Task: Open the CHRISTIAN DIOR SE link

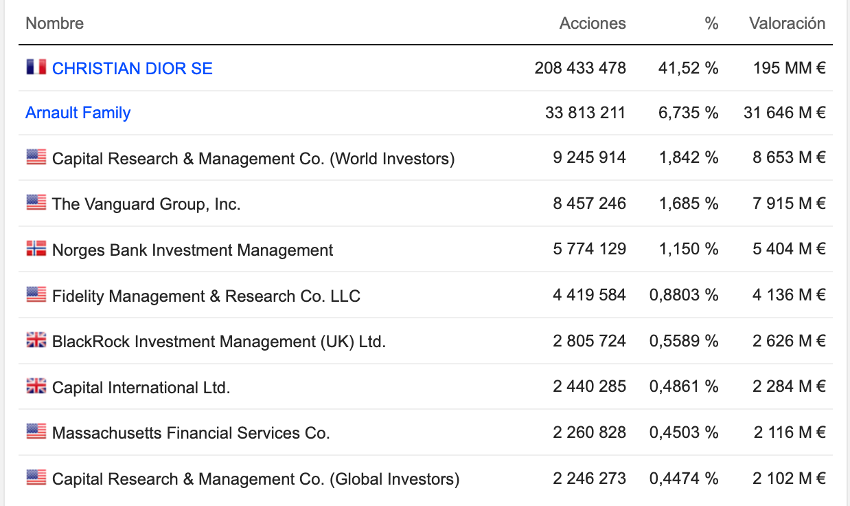Action: (x=132, y=68)
